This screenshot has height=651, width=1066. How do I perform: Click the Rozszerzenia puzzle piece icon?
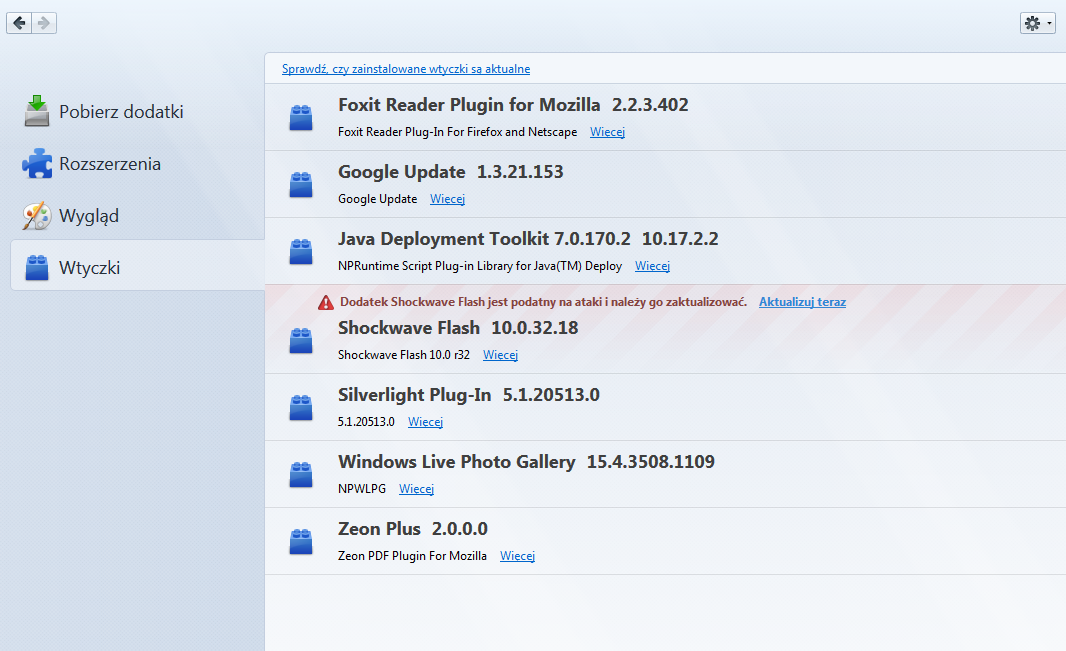coord(37,164)
